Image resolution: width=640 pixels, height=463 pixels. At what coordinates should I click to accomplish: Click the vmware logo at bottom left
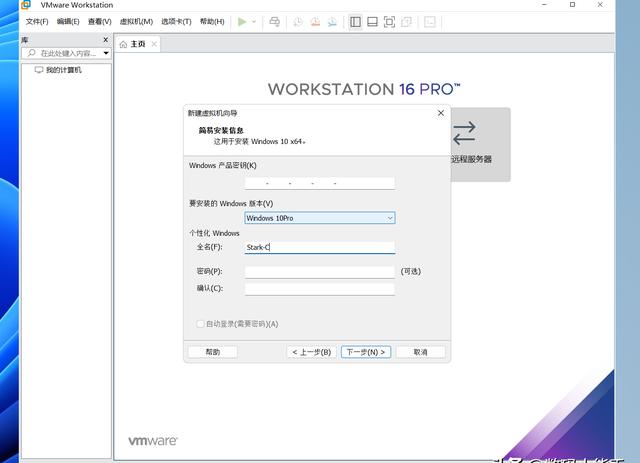153,441
